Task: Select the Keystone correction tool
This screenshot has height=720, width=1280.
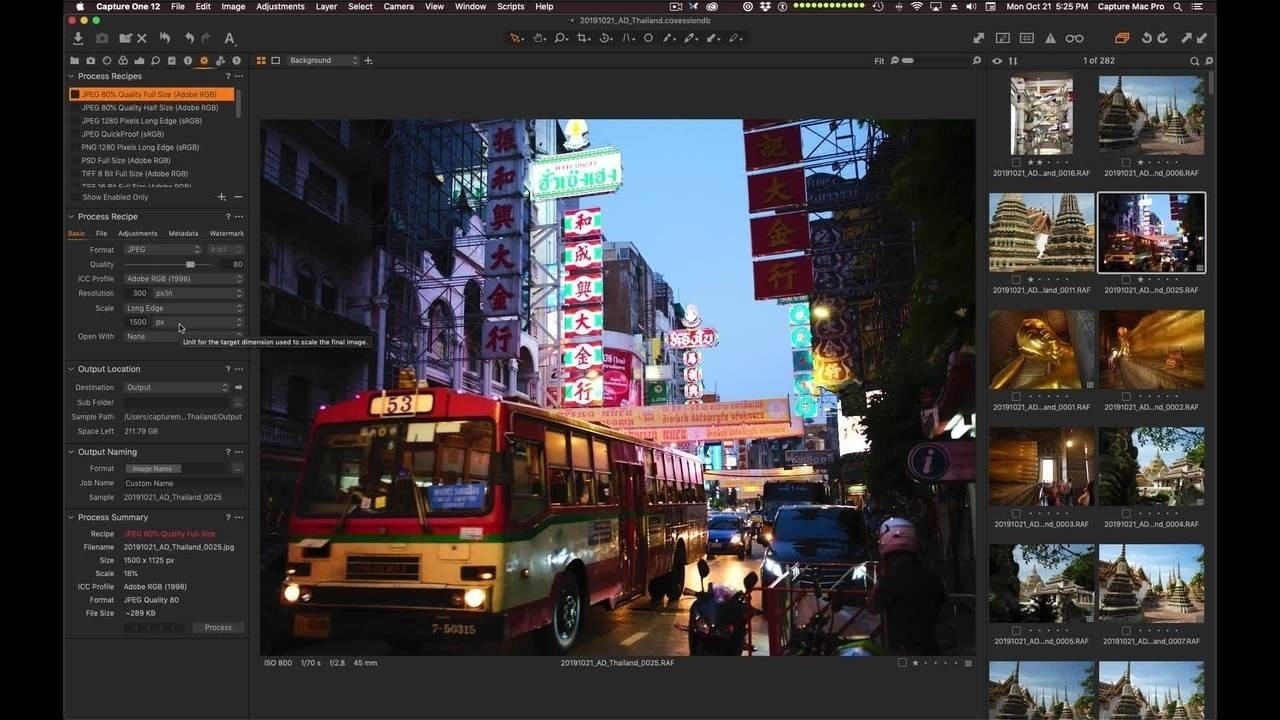Action: coord(628,38)
